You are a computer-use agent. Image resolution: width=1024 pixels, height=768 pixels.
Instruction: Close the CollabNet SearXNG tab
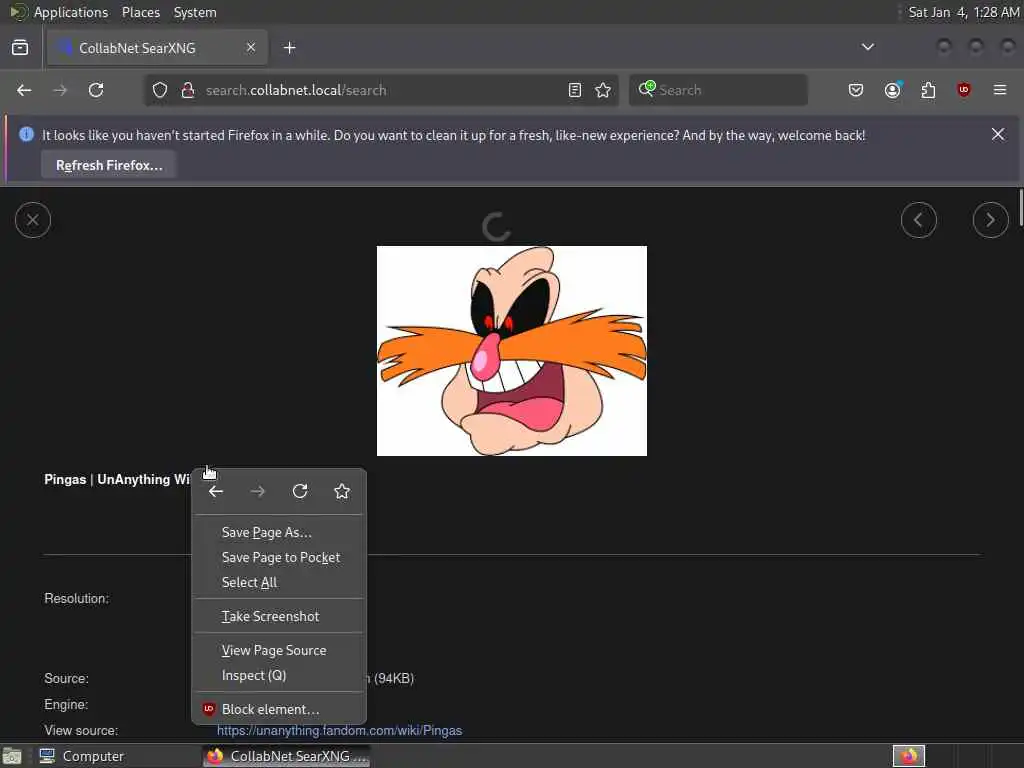coord(251,48)
